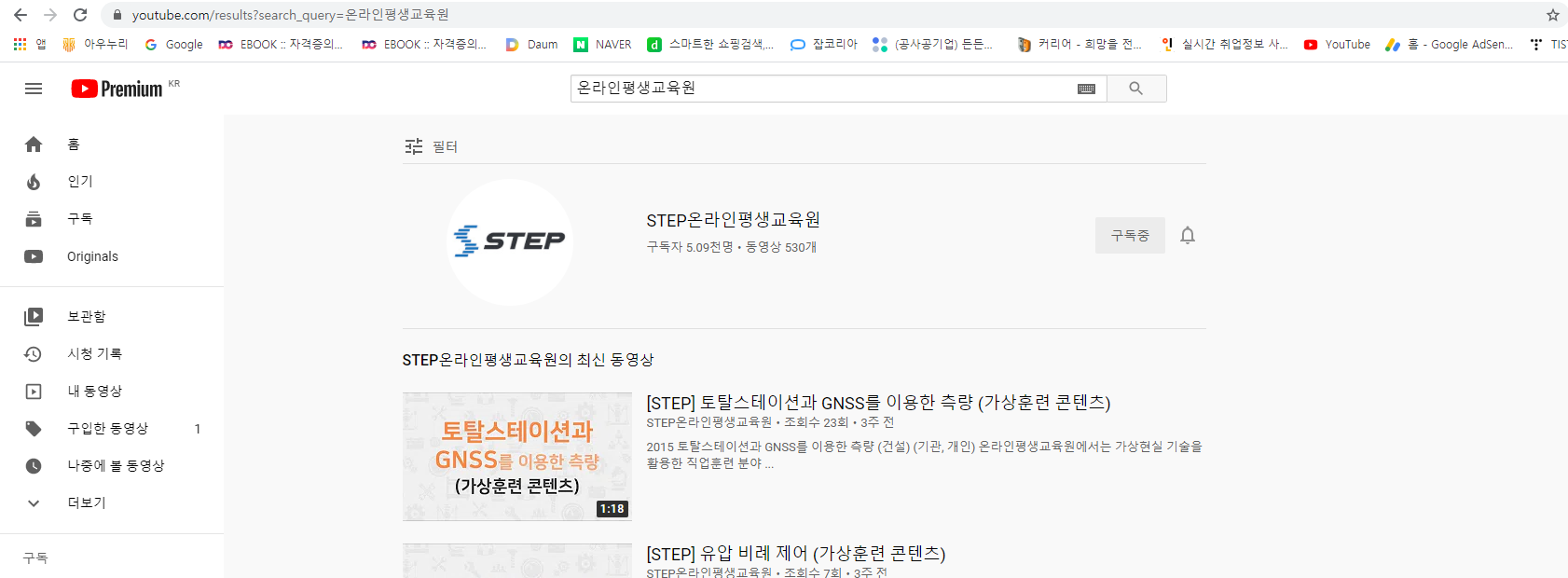Open 인기 trending in sidebar
The width and height of the screenshot is (1568, 578).
point(112,182)
